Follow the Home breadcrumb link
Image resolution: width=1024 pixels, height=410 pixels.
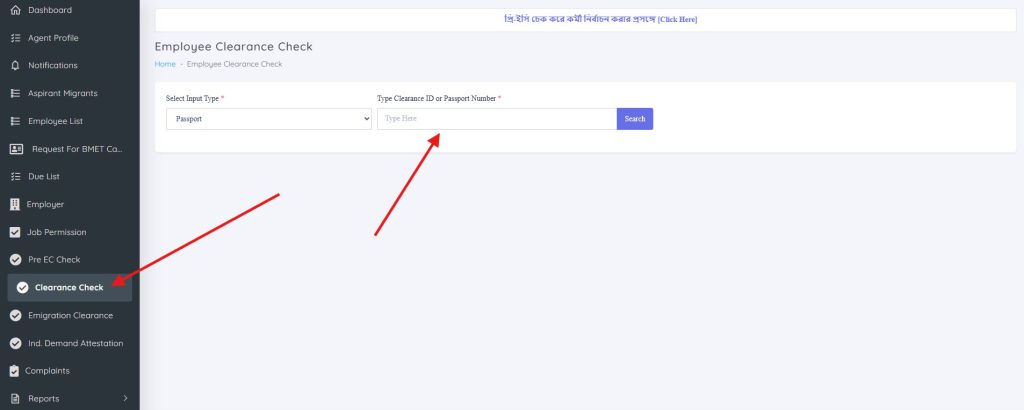pyautogui.click(x=165, y=64)
